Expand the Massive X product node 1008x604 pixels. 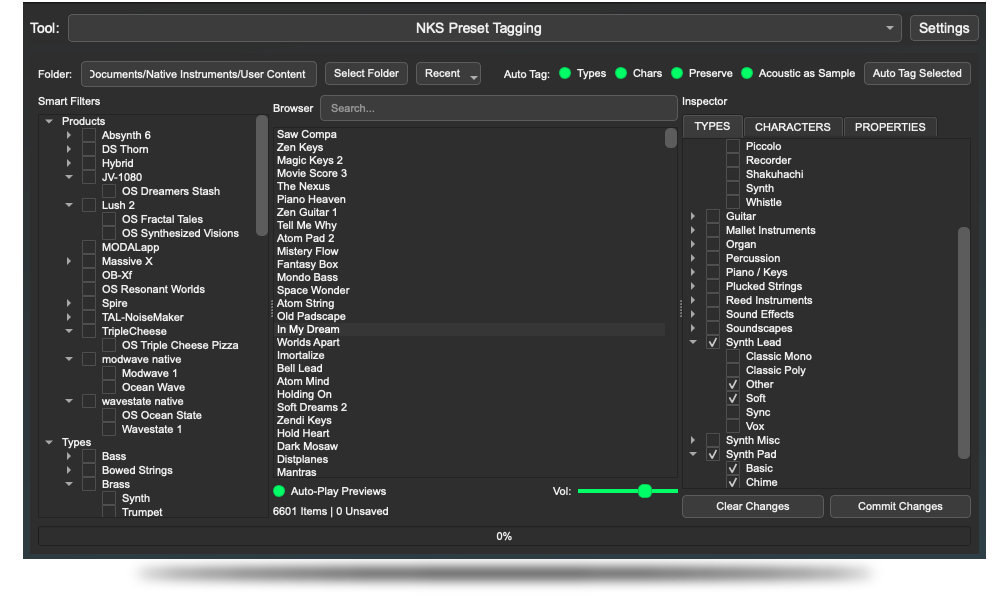[69, 261]
